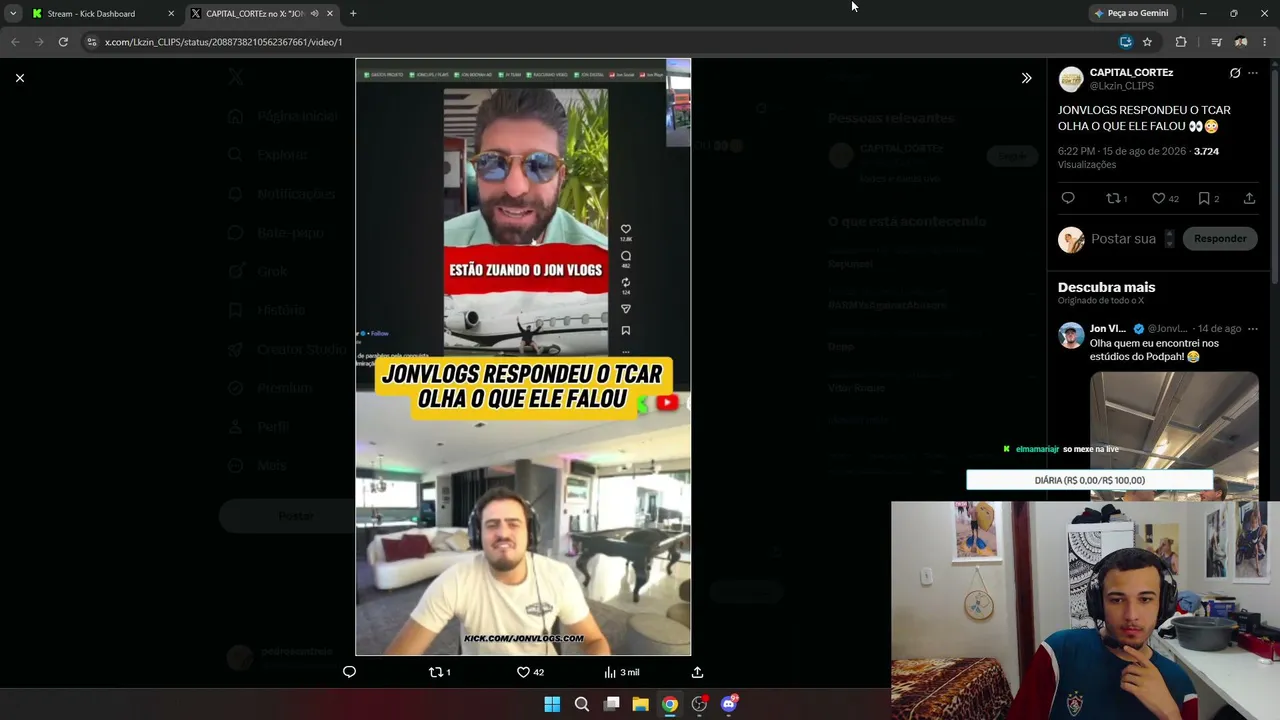Click the Responder button

1220,238
